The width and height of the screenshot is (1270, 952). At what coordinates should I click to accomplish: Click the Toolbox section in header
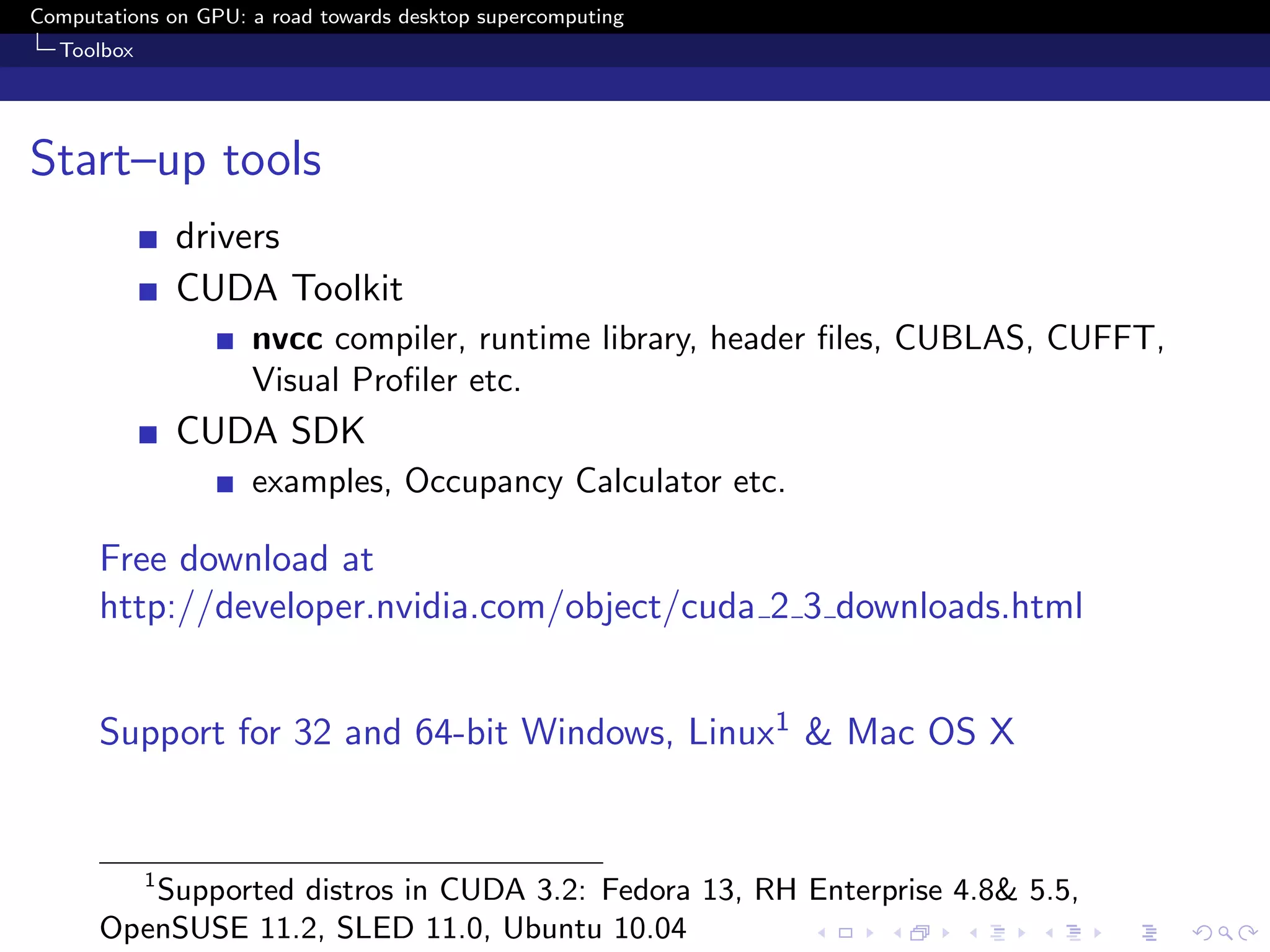pos(97,50)
